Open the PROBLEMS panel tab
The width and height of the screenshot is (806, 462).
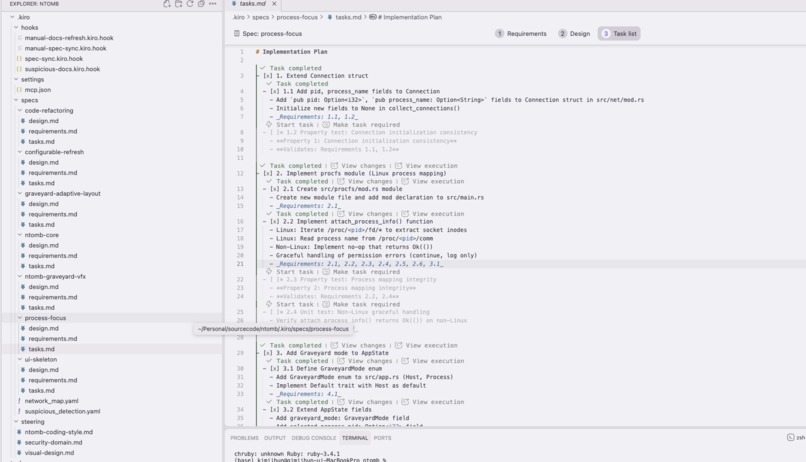point(244,438)
